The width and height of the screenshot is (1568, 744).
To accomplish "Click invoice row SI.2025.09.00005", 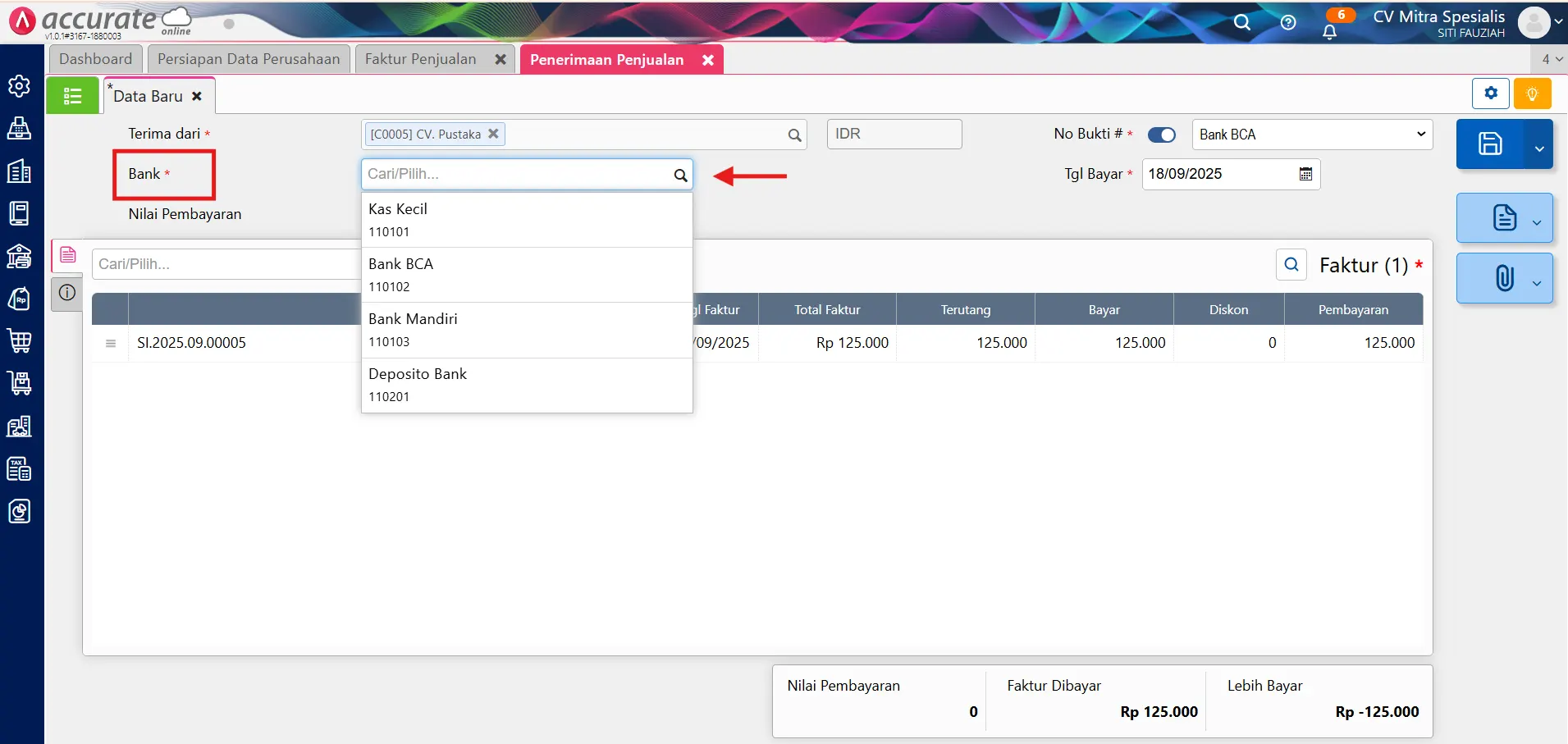I will 191,343.
